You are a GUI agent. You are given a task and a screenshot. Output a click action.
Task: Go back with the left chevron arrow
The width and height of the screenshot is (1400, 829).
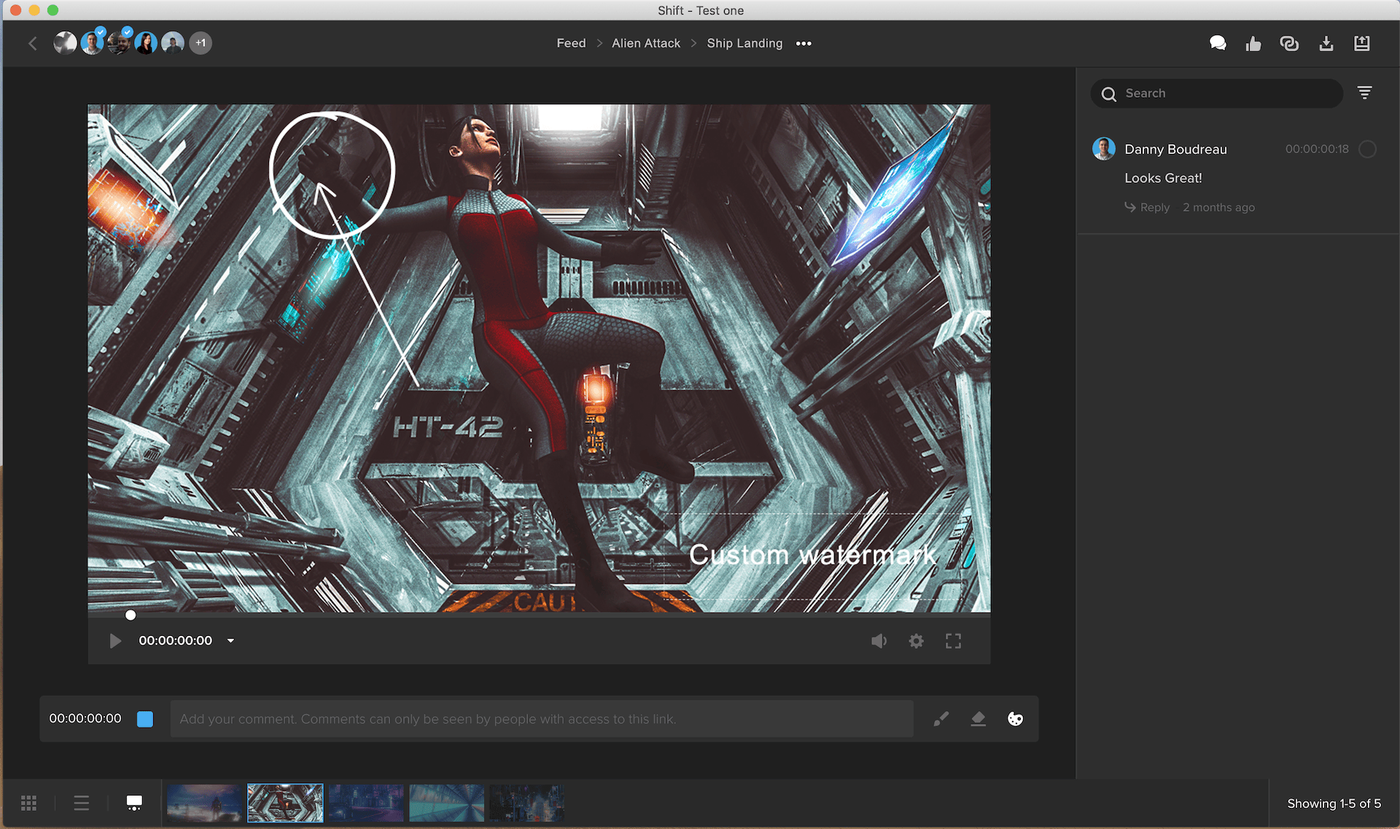pos(33,43)
